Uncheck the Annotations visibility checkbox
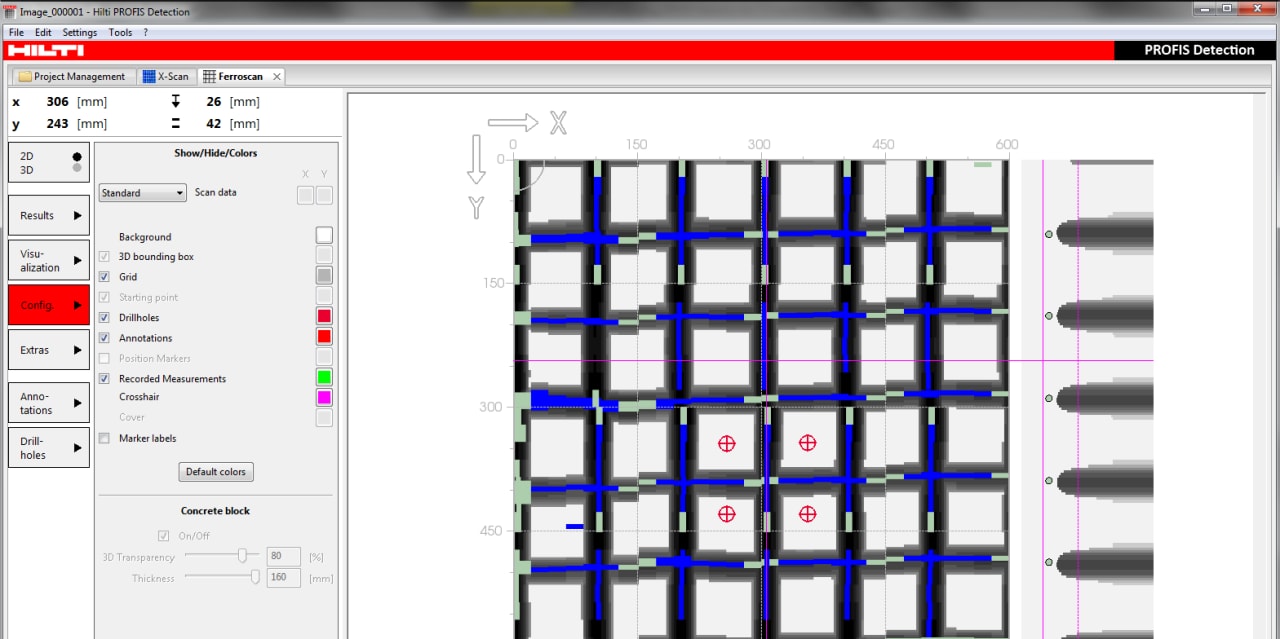Image resolution: width=1280 pixels, height=639 pixels. tap(105, 338)
